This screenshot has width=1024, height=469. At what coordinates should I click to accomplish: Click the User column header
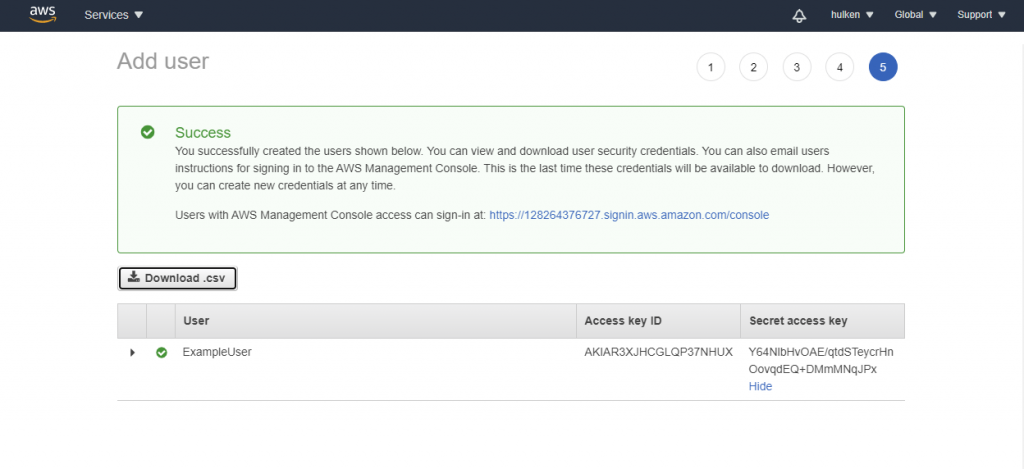point(196,321)
